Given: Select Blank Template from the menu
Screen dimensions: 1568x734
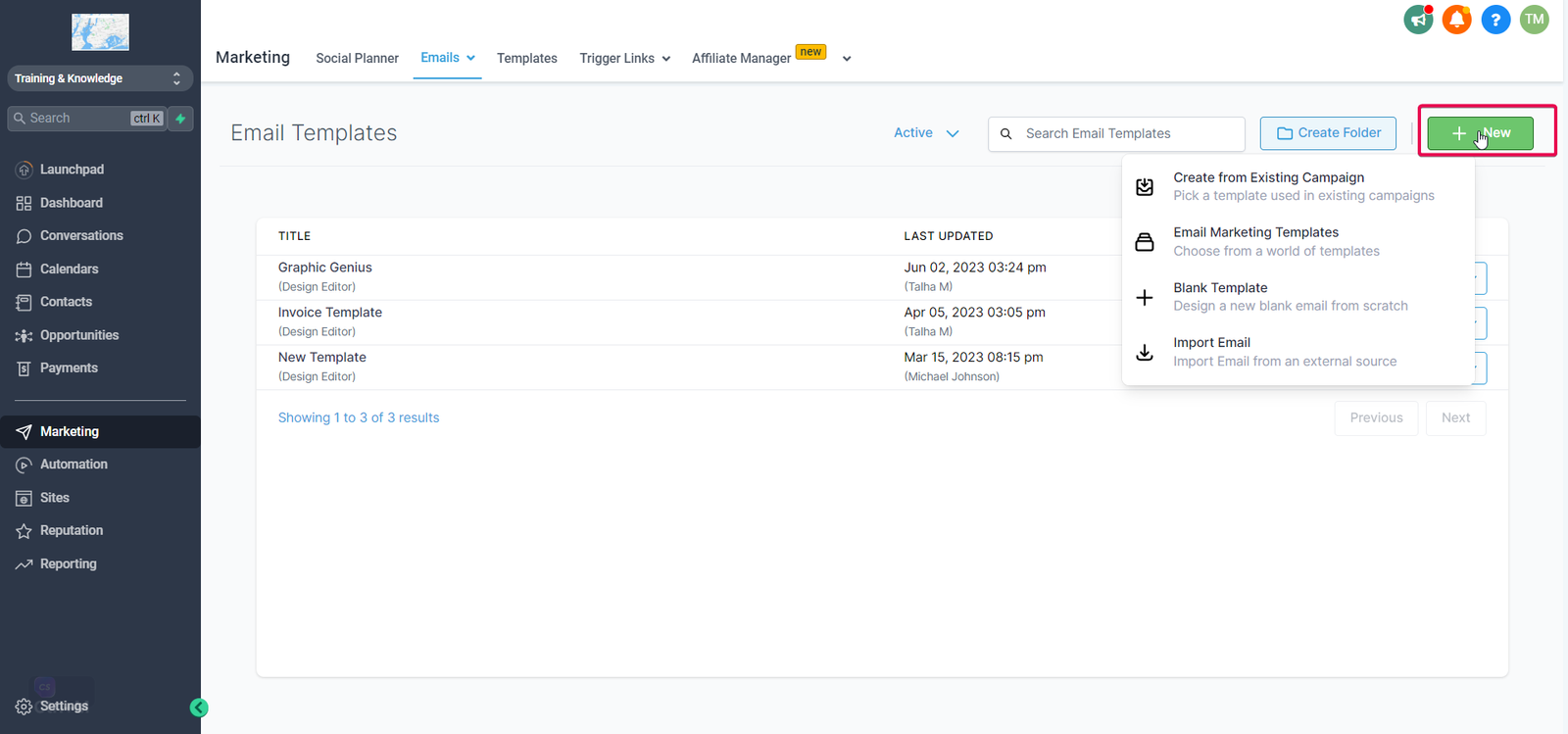Looking at the screenshot, I should (x=1220, y=288).
